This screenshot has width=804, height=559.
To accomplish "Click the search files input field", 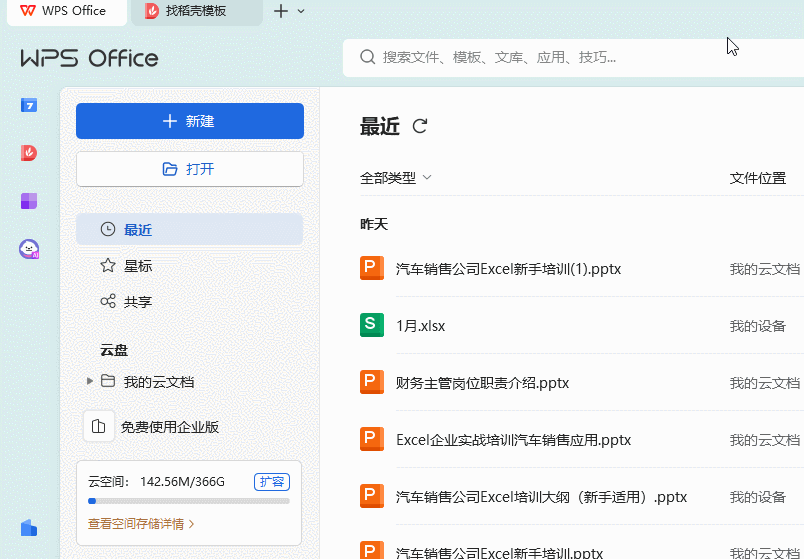I will click(573, 57).
